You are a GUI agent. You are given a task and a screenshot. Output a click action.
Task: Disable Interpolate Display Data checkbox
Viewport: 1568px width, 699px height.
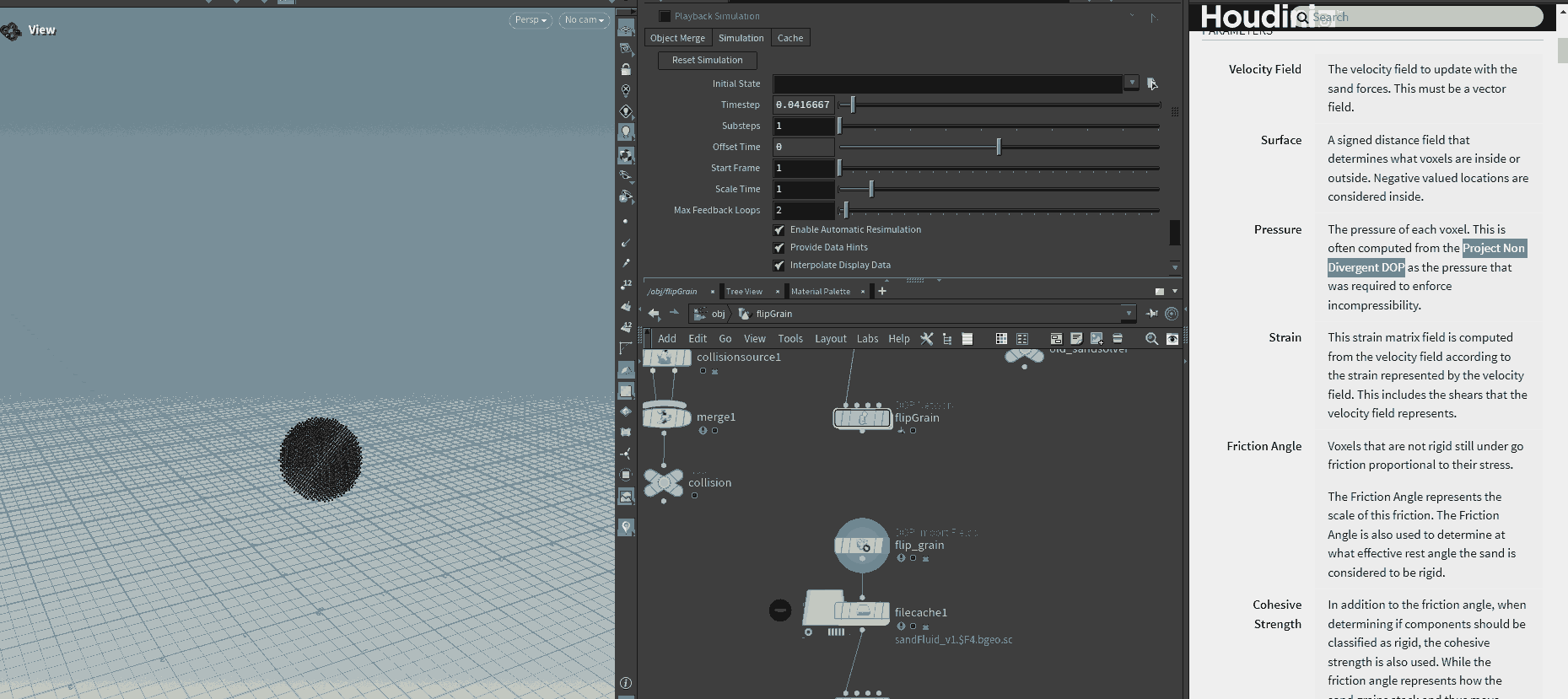(x=779, y=266)
